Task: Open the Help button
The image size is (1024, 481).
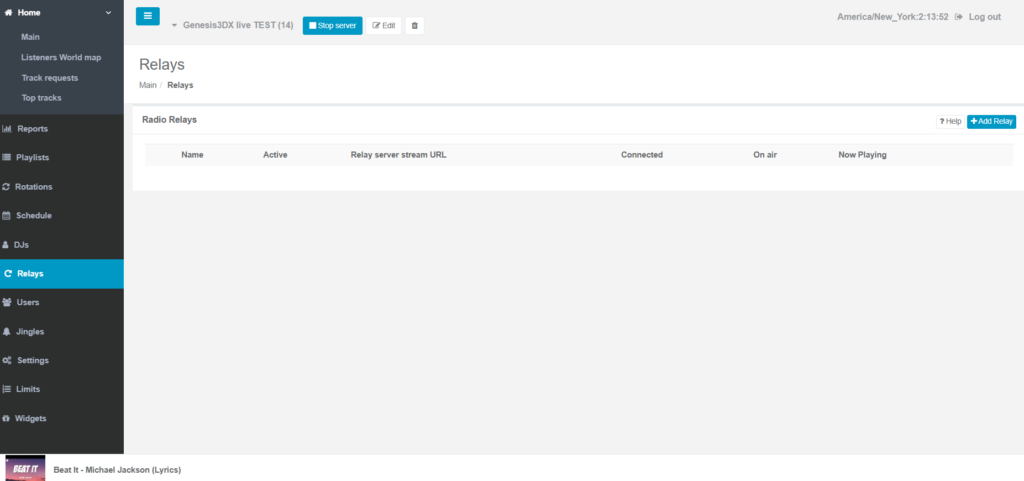Action: click(x=949, y=121)
